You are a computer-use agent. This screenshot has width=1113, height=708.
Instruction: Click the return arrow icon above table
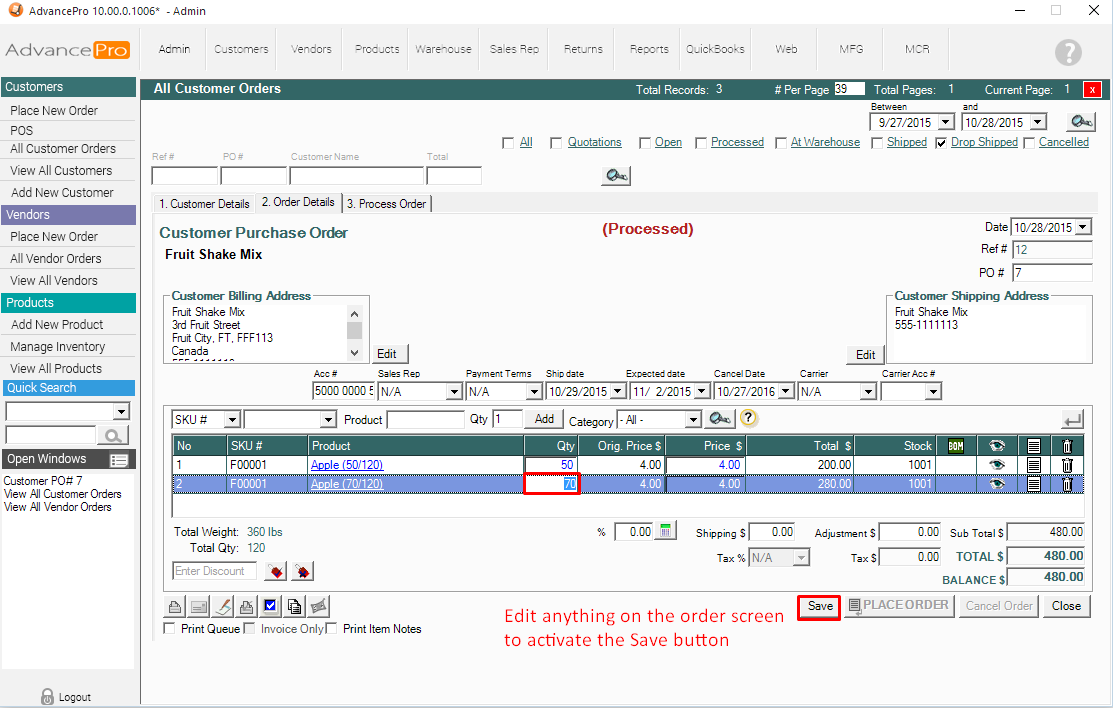coord(1072,420)
